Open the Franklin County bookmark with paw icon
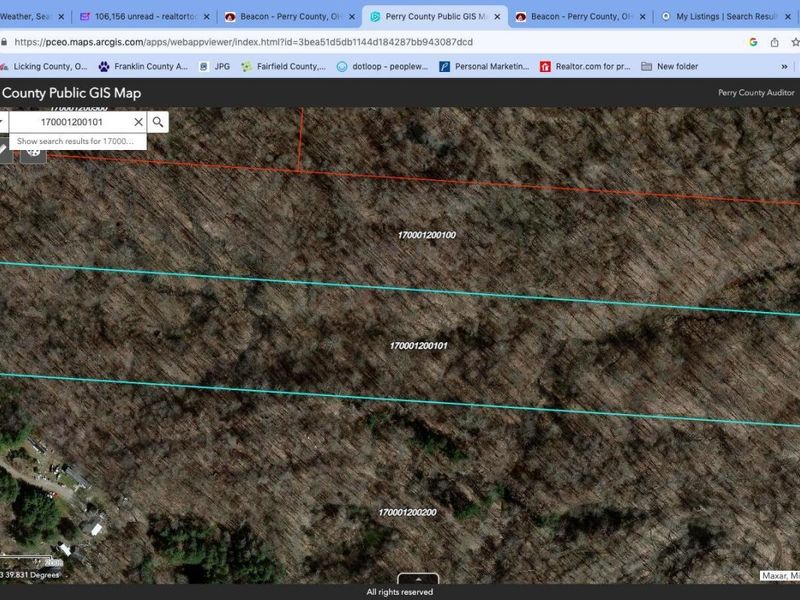800x600 pixels. pyautogui.click(x=103, y=66)
